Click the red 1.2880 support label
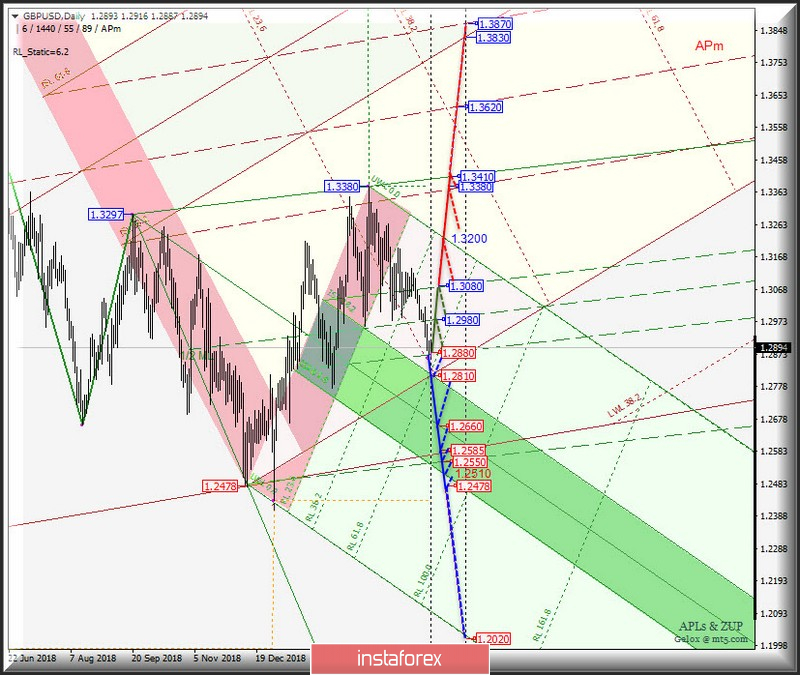 click(x=458, y=353)
